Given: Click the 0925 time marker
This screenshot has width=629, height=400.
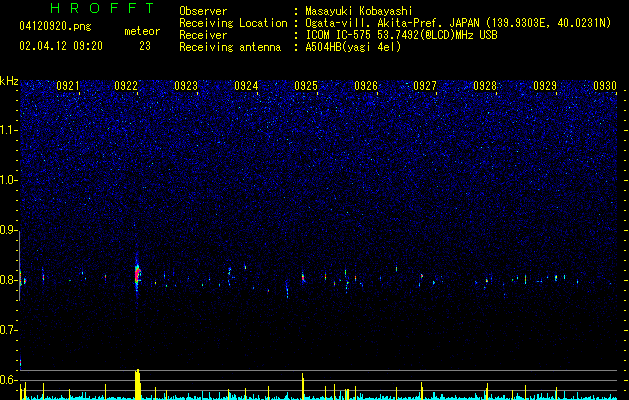Looking at the screenshot, I should [306, 86].
